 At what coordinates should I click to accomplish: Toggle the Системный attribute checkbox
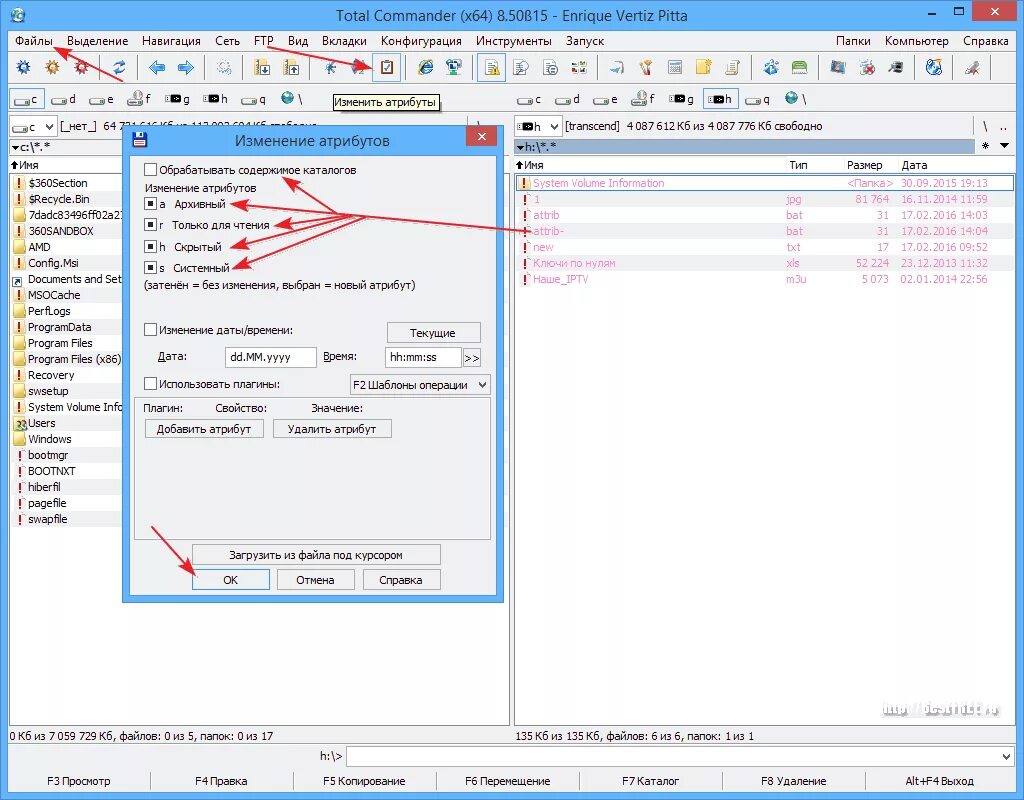coord(150,268)
